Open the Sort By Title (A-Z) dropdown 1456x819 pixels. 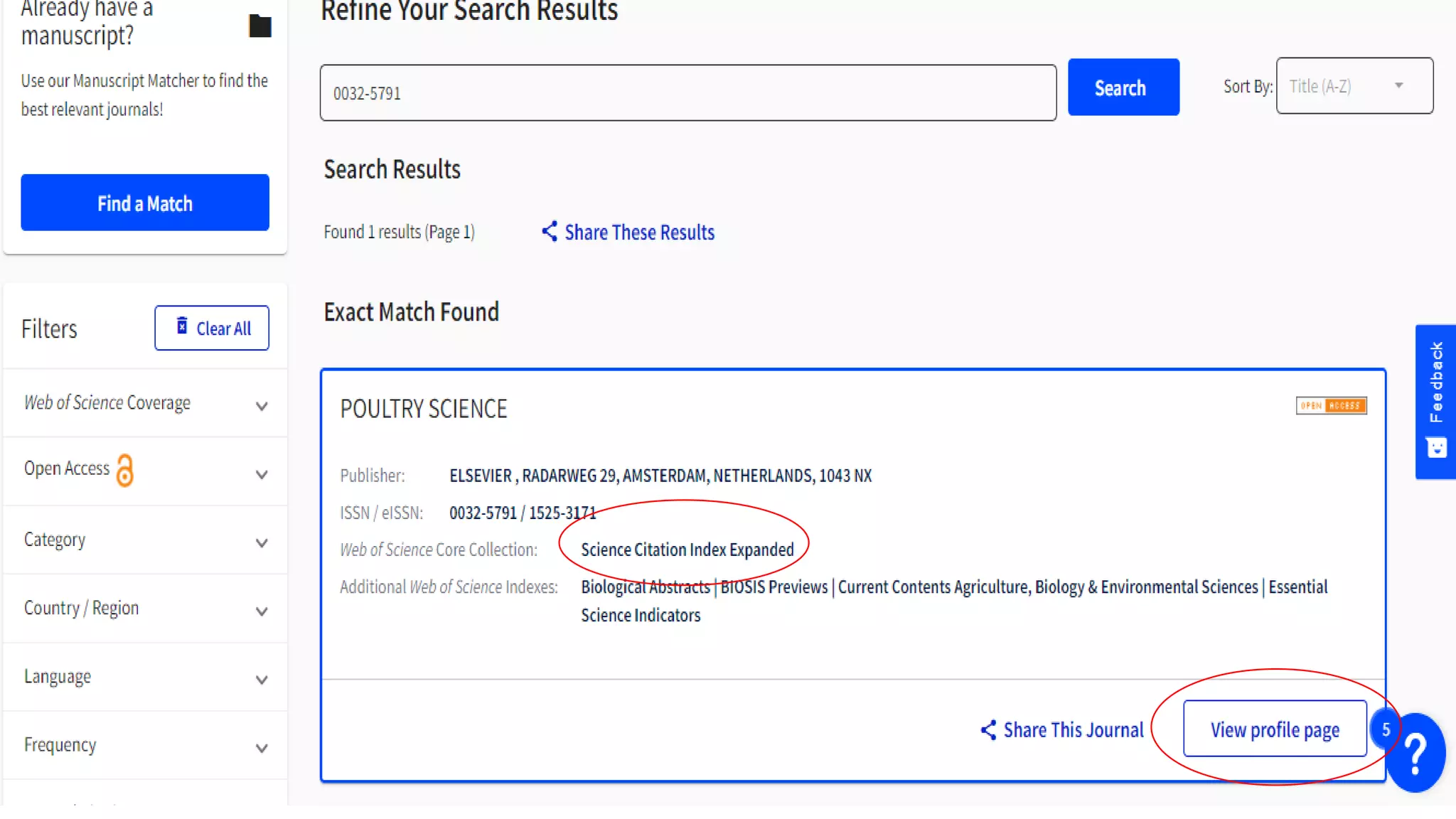1354,86
